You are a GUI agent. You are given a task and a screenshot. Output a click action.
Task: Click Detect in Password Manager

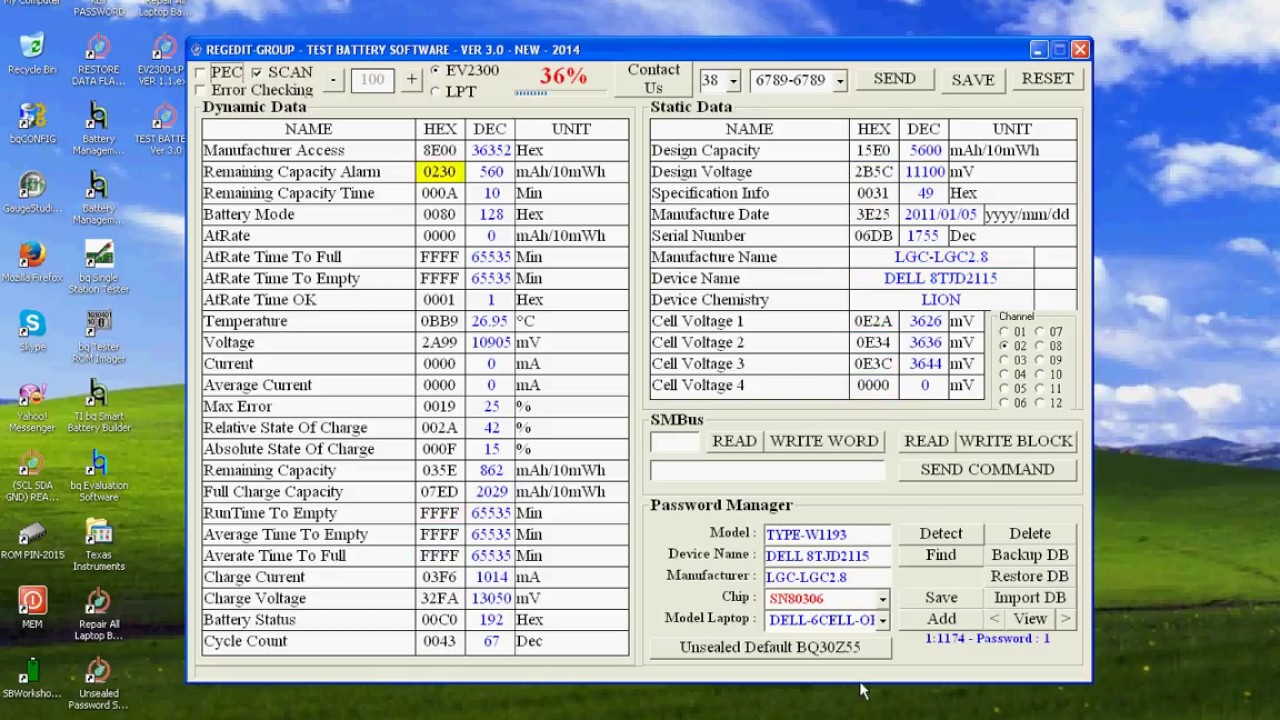[941, 534]
